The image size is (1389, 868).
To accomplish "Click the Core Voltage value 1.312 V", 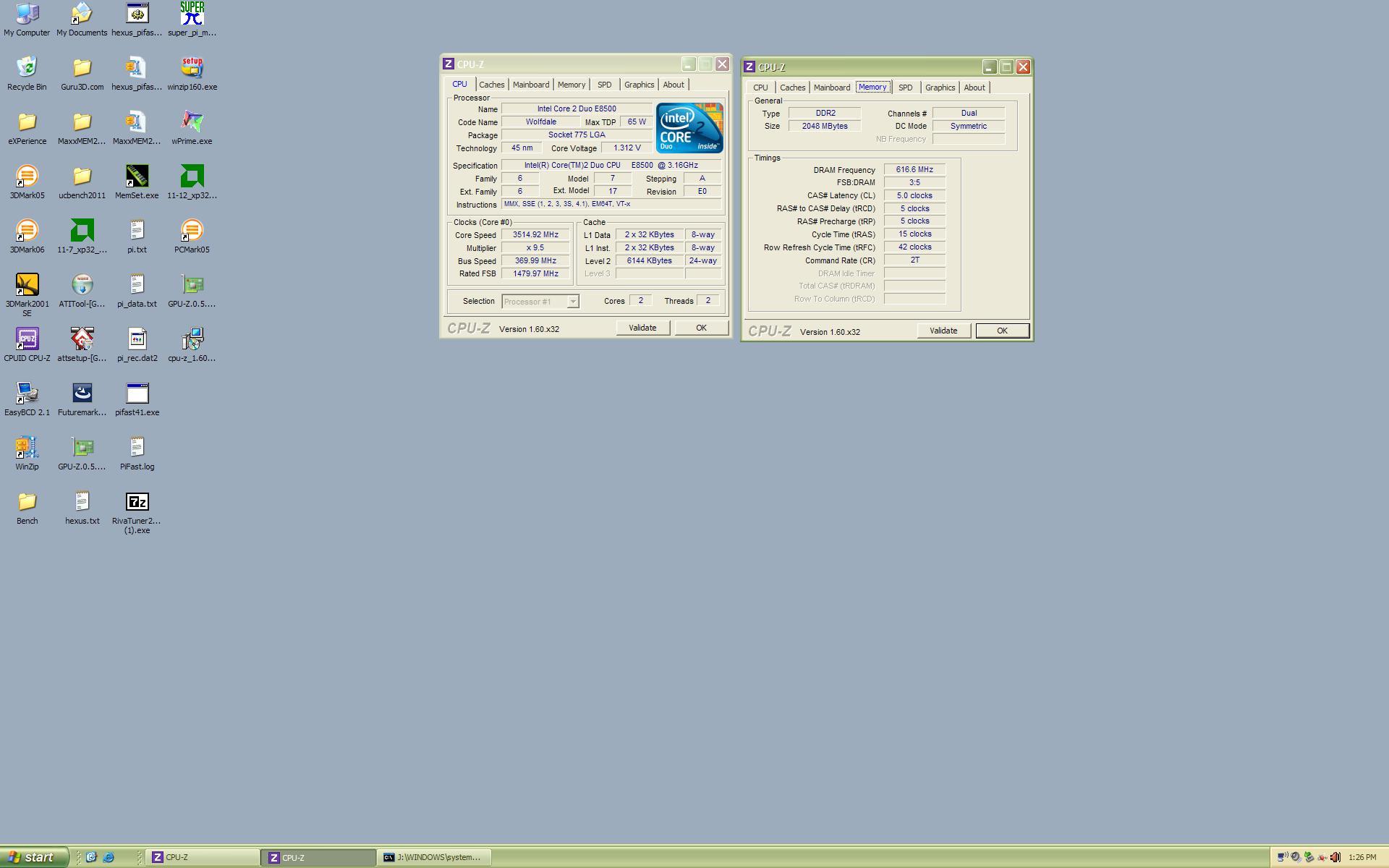I will (626, 148).
